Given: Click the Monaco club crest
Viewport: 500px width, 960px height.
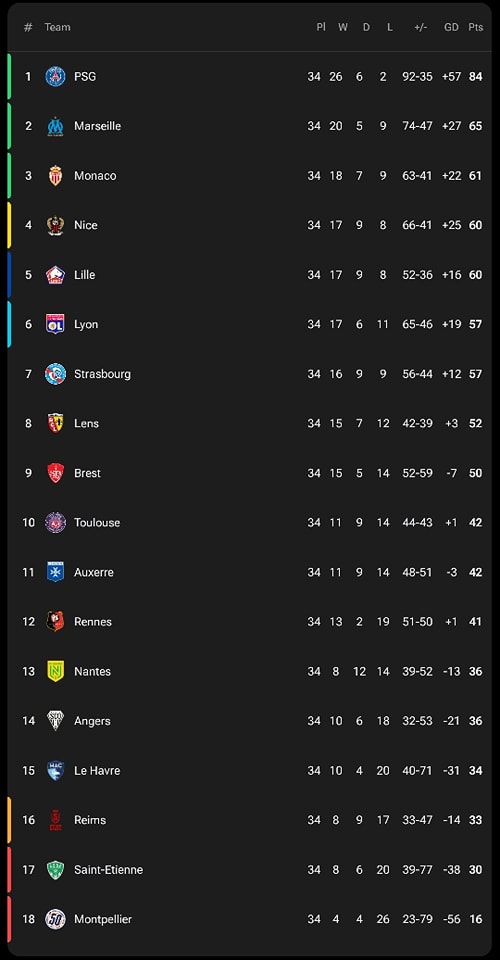Looking at the screenshot, I should coord(55,176).
